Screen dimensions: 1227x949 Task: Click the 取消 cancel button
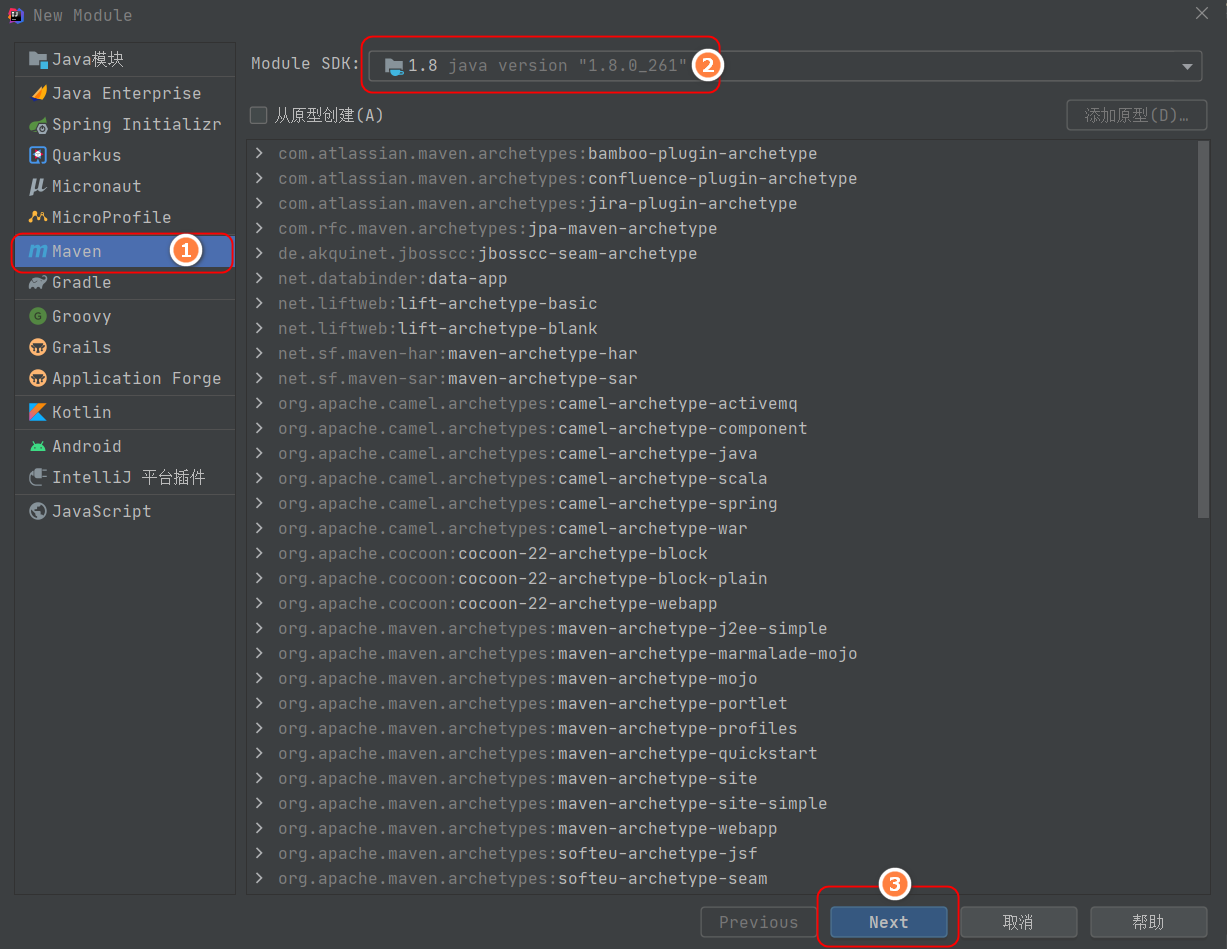tap(1018, 922)
